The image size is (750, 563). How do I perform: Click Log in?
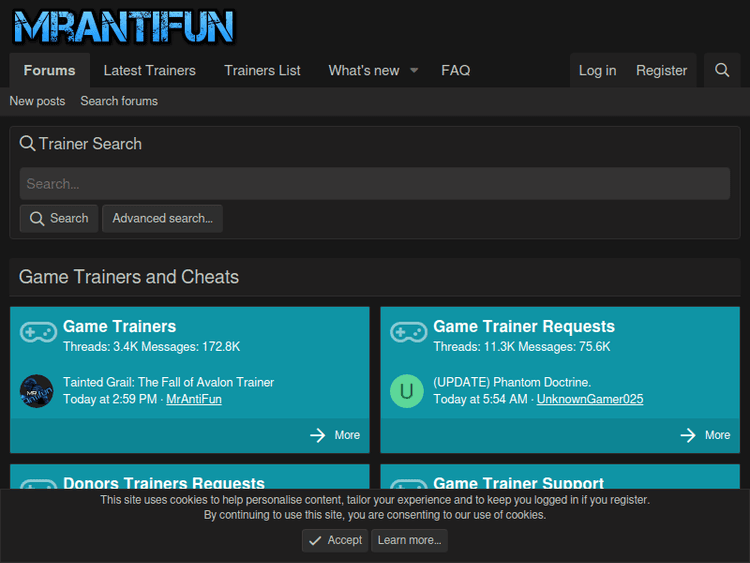[597, 70]
